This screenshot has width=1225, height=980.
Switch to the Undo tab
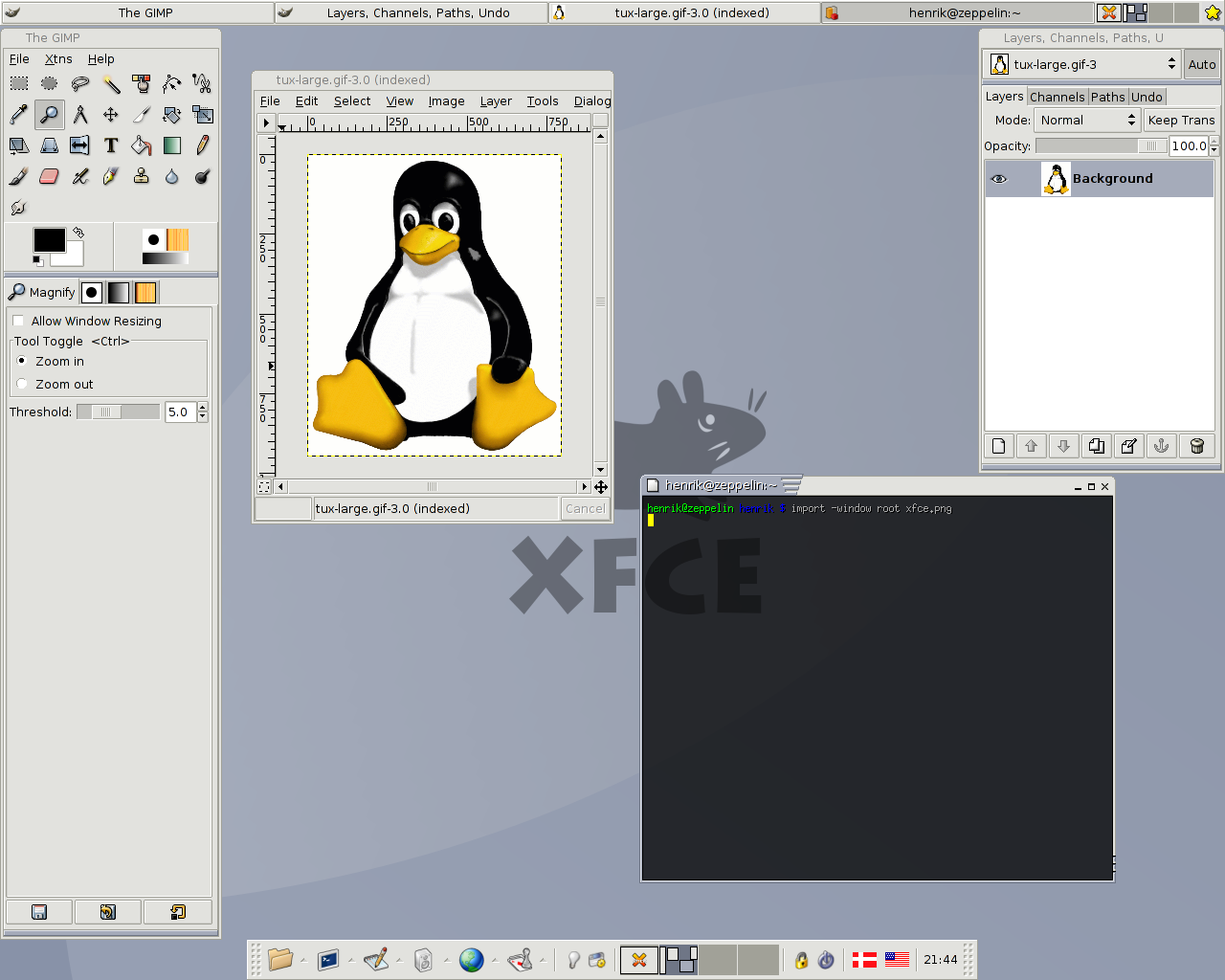coord(1147,97)
